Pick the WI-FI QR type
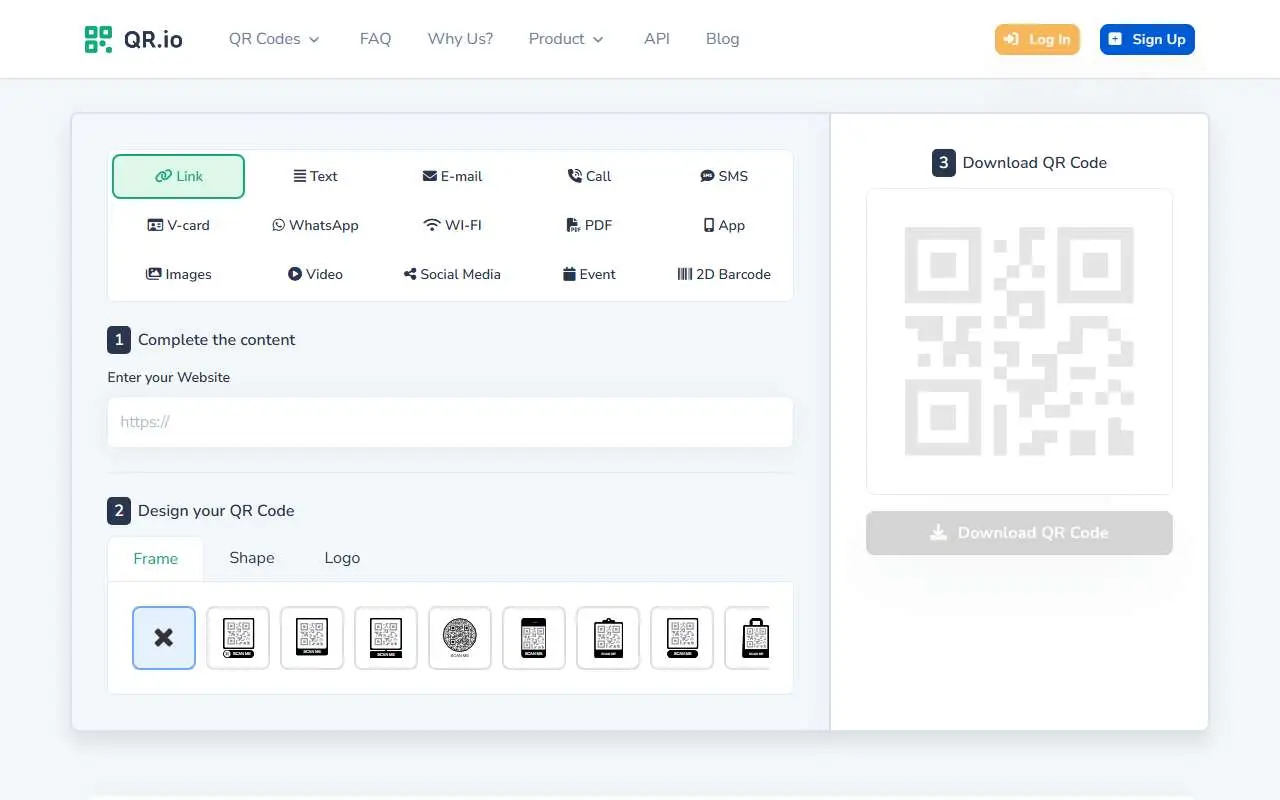Screen dimensions: 1280x800 click(x=452, y=225)
